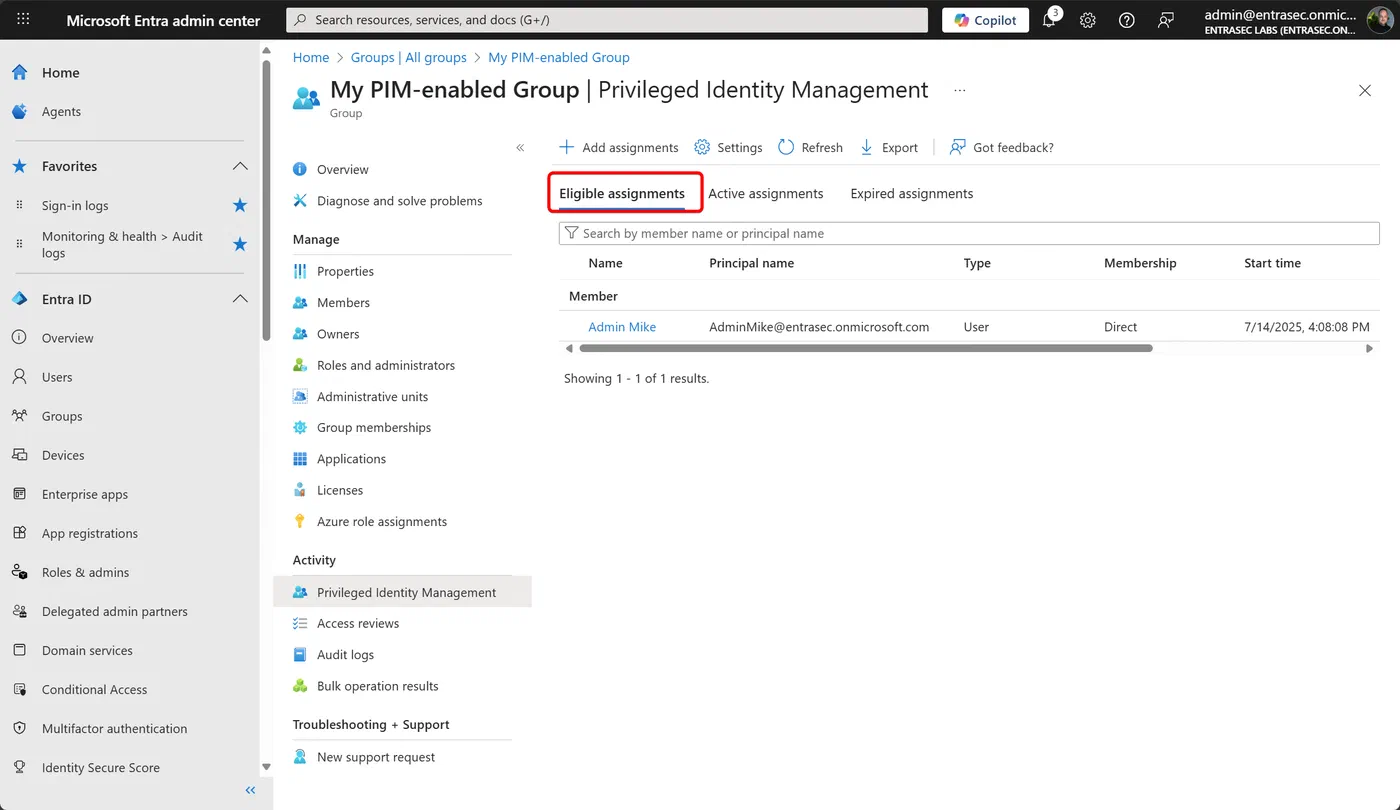
Task: Focus the top resource search box
Action: pyautogui.click(x=607, y=20)
